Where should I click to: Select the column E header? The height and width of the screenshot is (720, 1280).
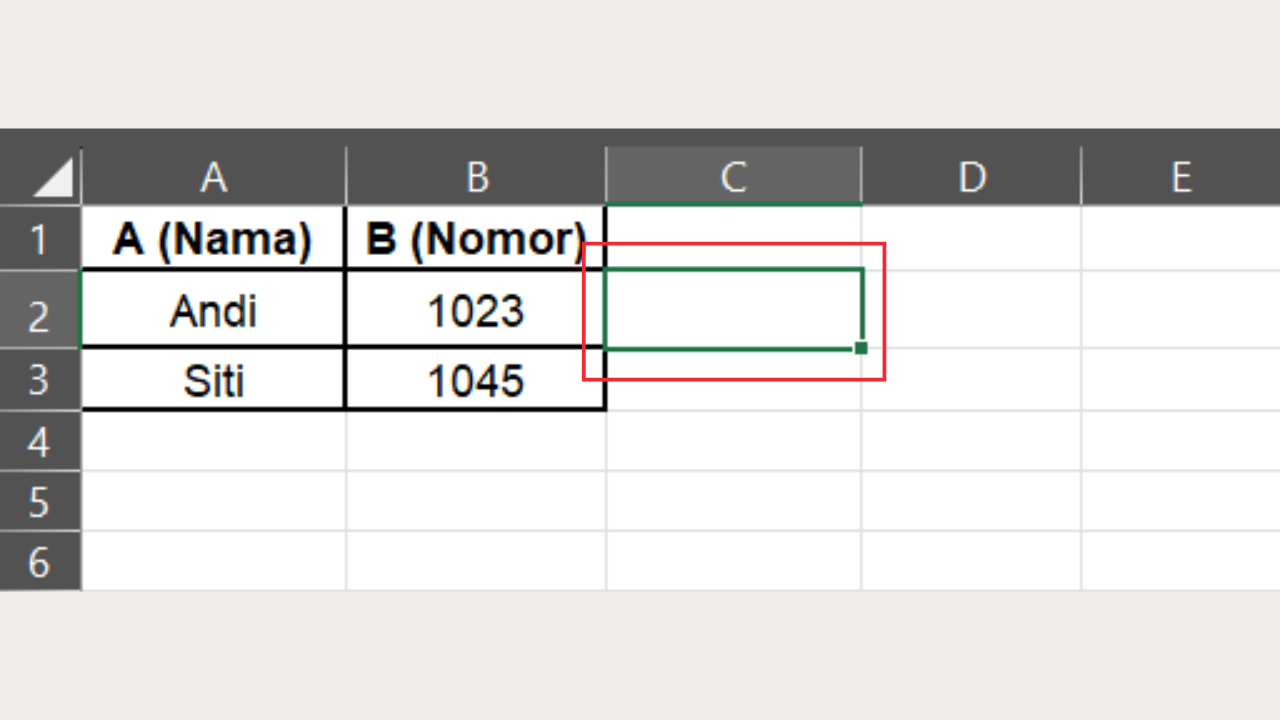[1180, 177]
